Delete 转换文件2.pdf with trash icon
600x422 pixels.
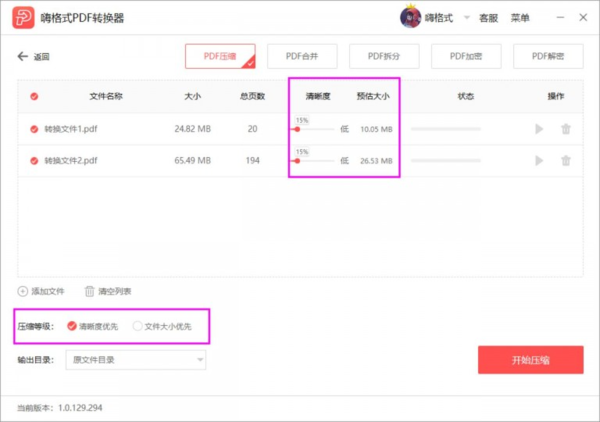click(x=566, y=161)
